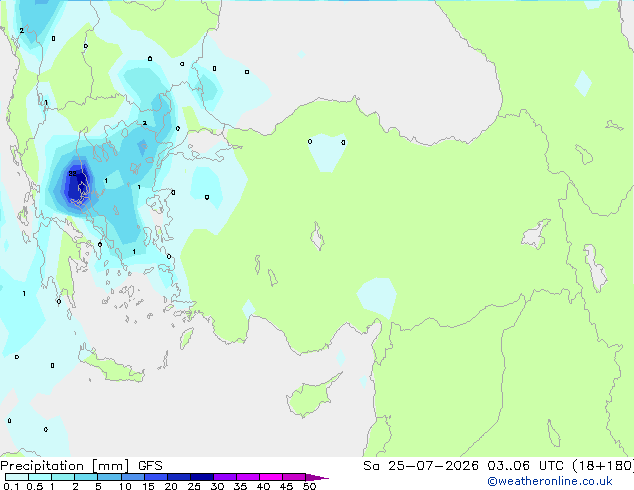
Task: Click the '40' legend scale label
Action: [x=263, y=486]
